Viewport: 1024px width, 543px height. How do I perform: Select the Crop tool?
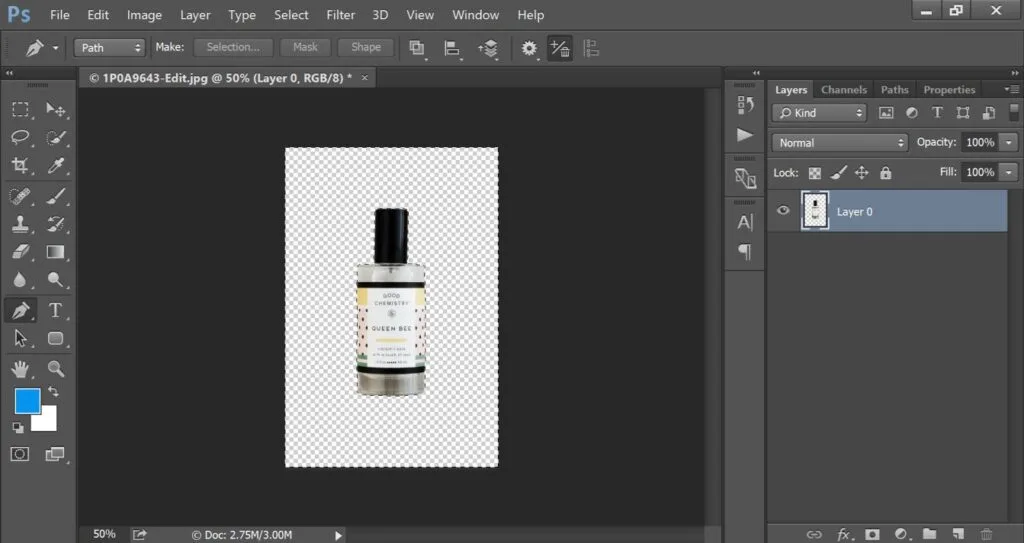(21, 166)
